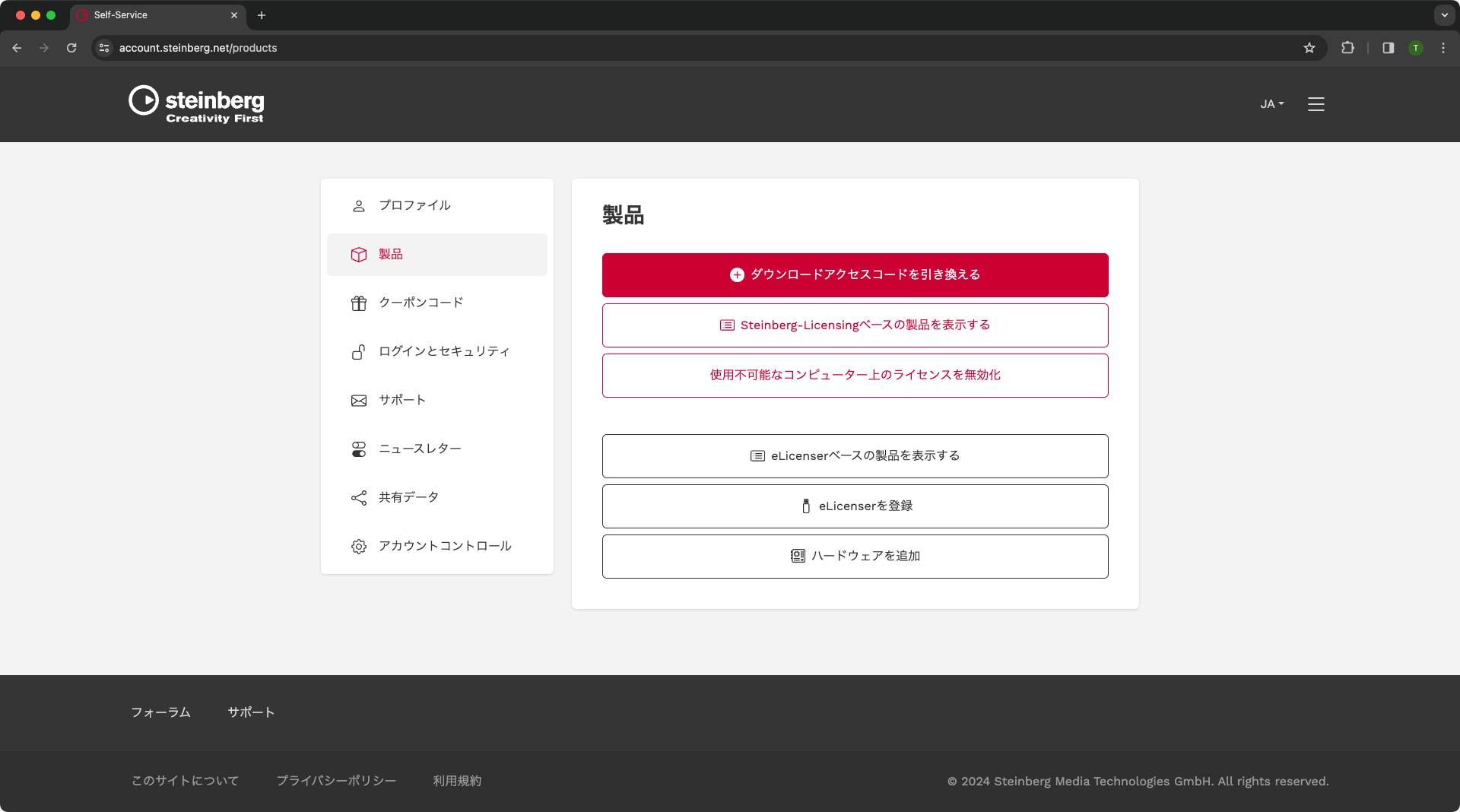Click the browser back arrow
The height and width of the screenshot is (812, 1460).
17,48
